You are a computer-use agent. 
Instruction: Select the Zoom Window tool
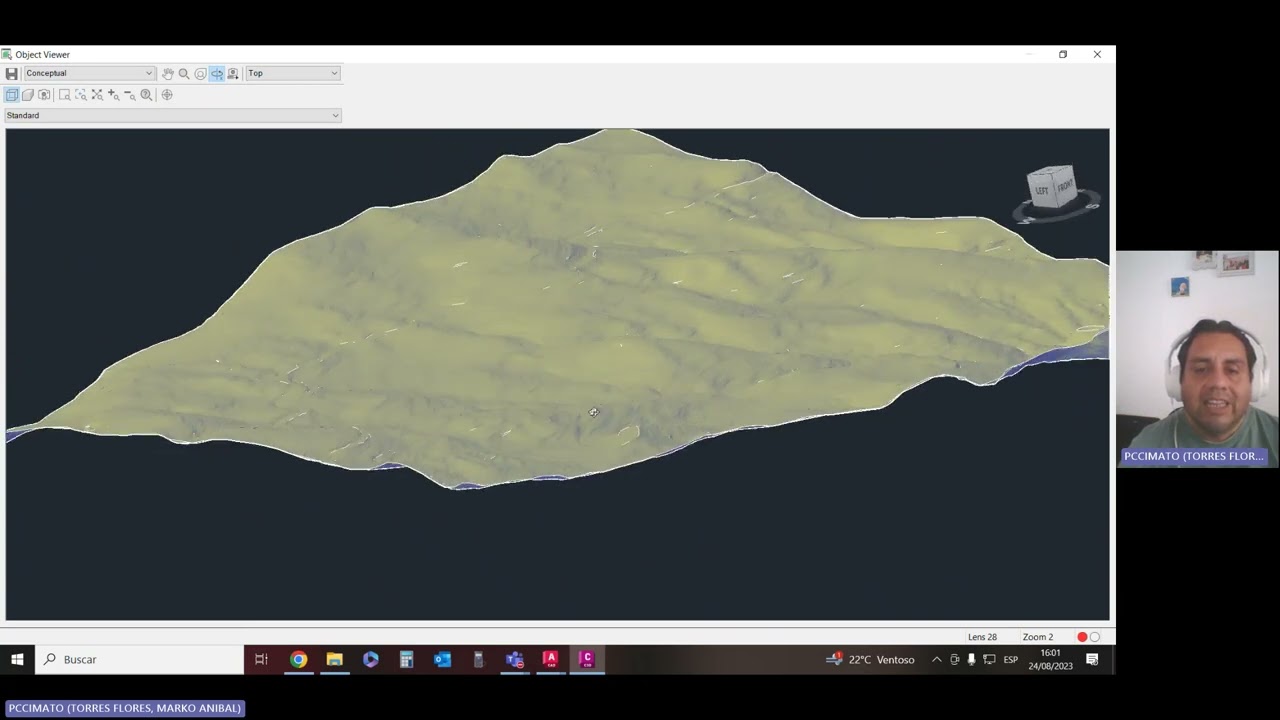[x=65, y=94]
